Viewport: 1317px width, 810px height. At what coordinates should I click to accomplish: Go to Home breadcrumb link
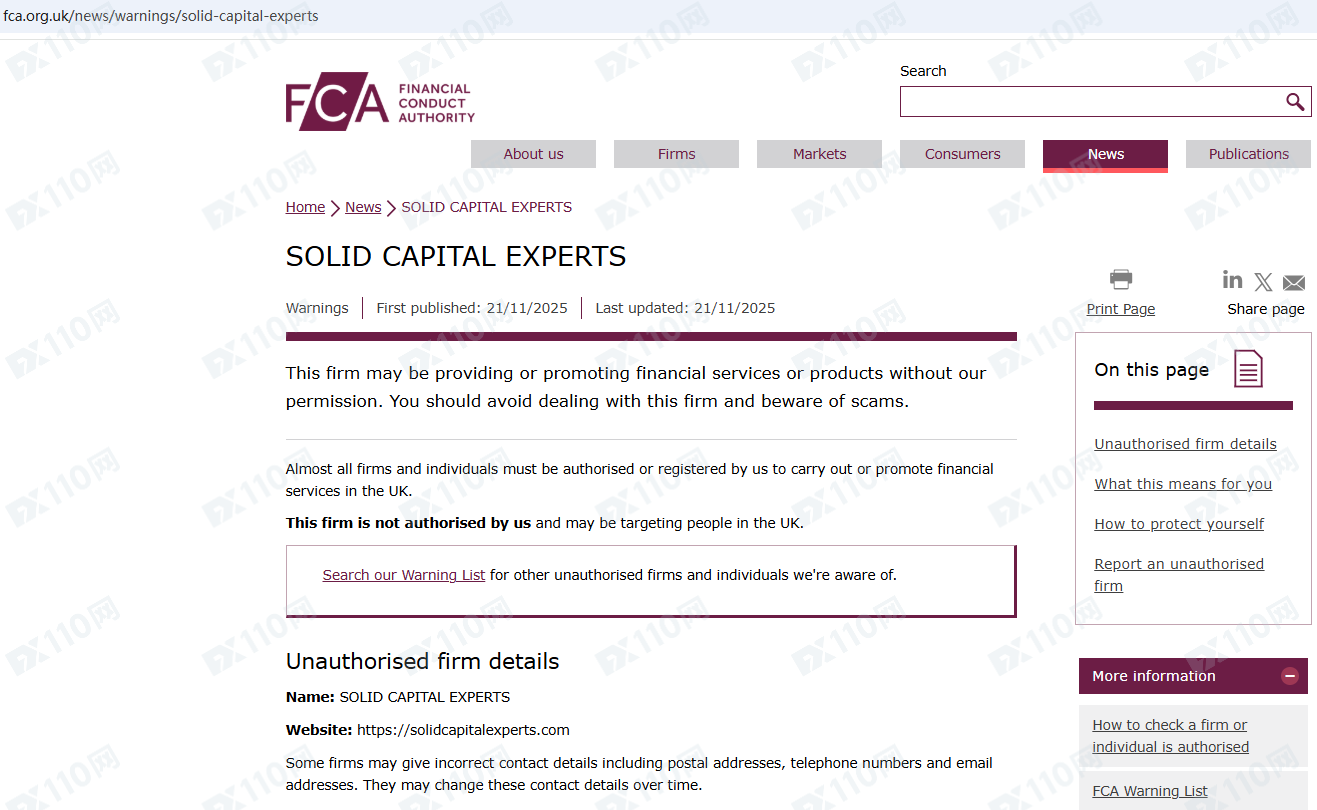coord(305,207)
